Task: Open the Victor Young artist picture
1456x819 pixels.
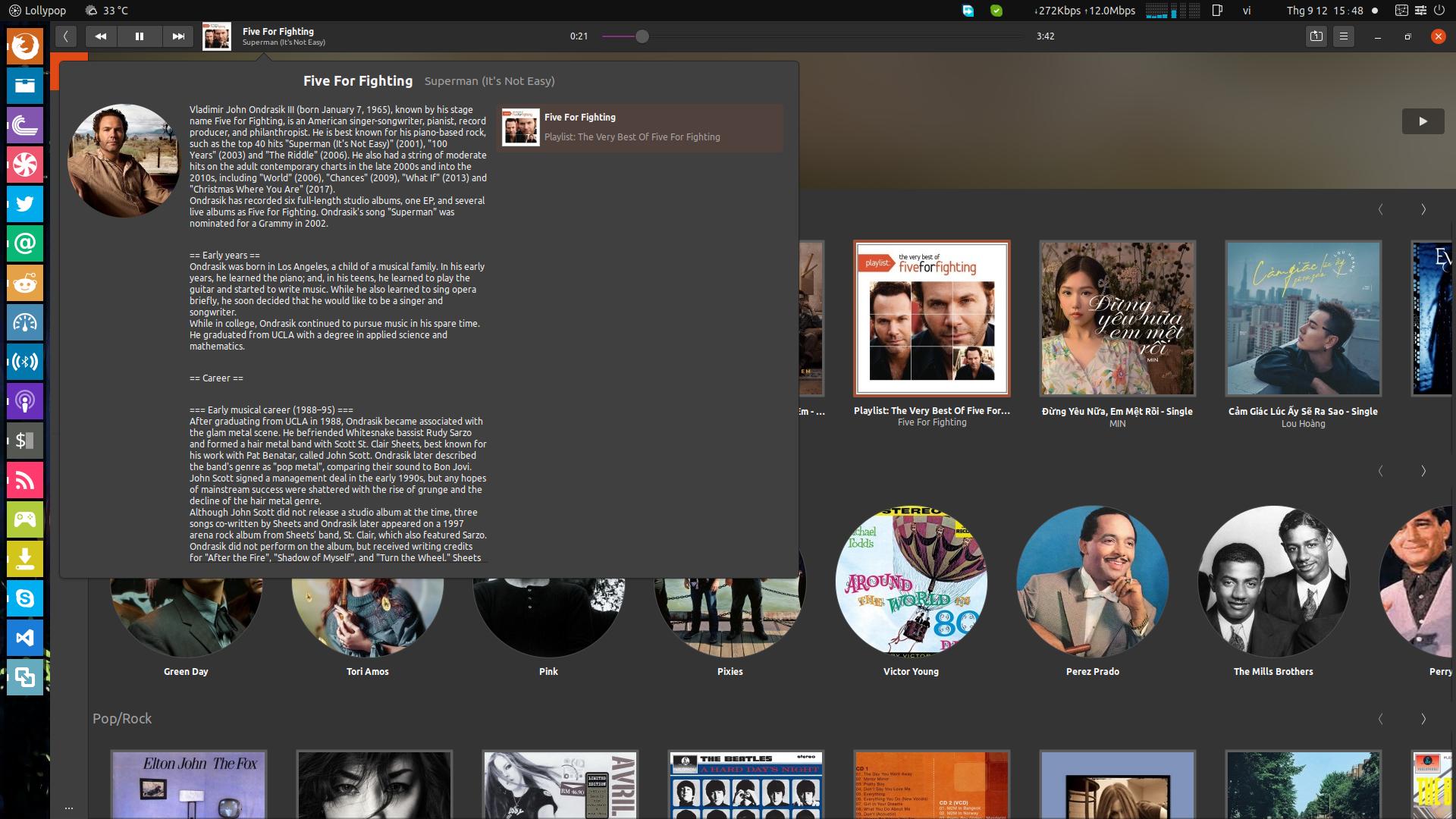Action: (x=911, y=581)
